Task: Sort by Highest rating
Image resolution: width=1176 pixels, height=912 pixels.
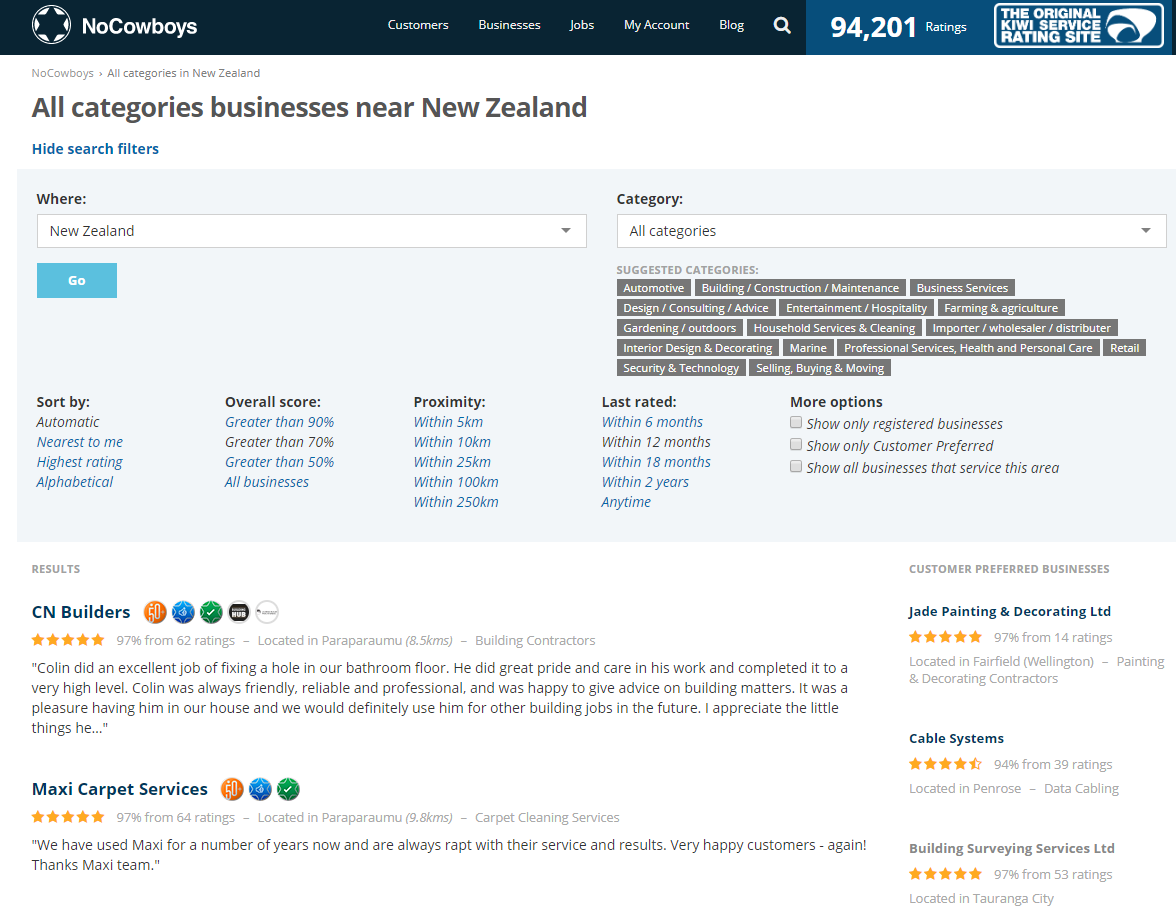Action: pos(80,462)
